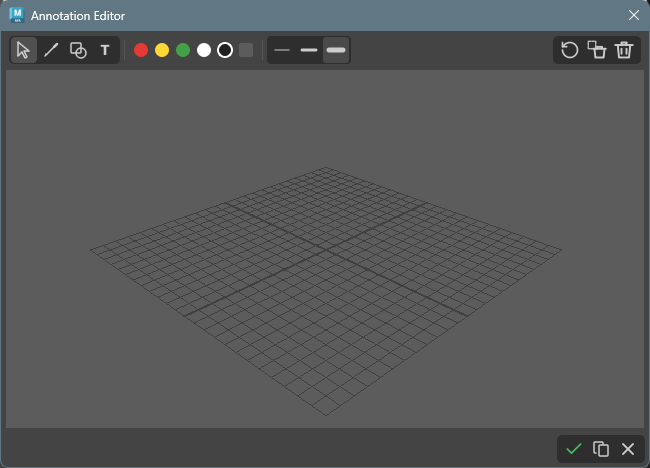This screenshot has height=468, width=650.
Task: Select the arrow selection tool
Action: coord(24,50)
